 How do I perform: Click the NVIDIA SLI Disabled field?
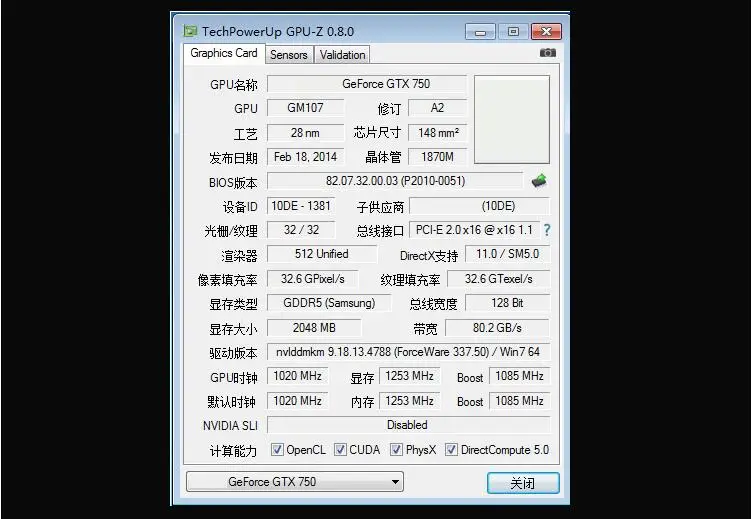pos(408,425)
